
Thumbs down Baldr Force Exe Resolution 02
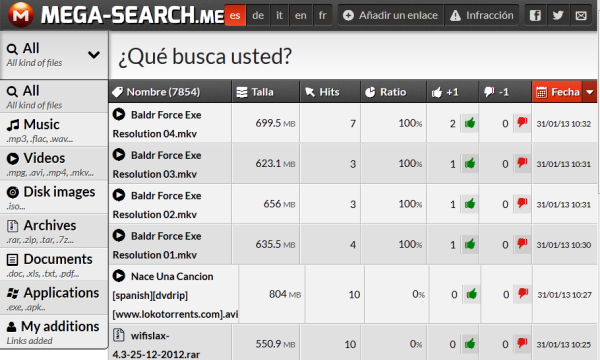pyautogui.click(x=522, y=204)
